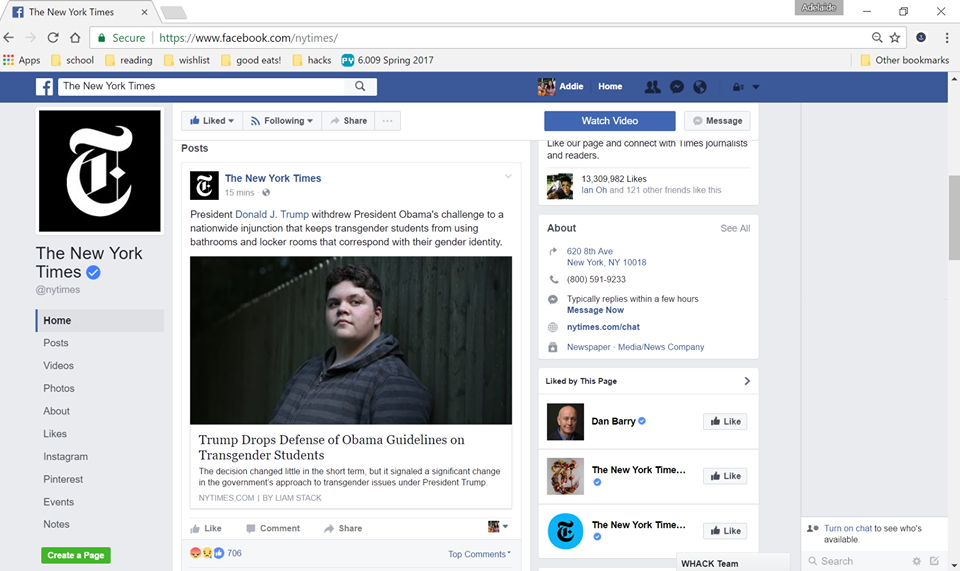Open the comment-as identity selector
This screenshot has height=571, width=960.
(x=498, y=526)
